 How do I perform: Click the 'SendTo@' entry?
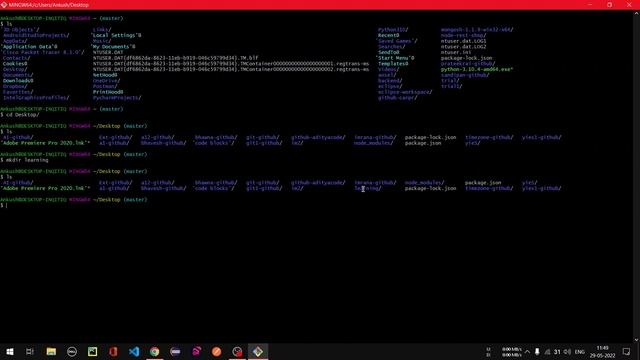(389, 52)
